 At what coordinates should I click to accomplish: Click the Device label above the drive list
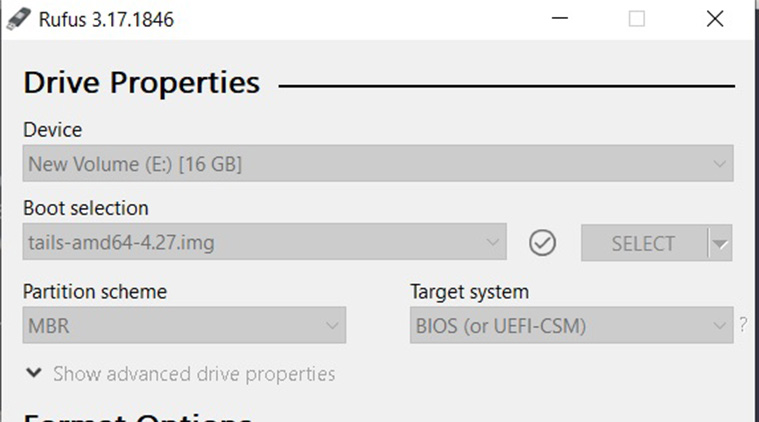point(52,129)
